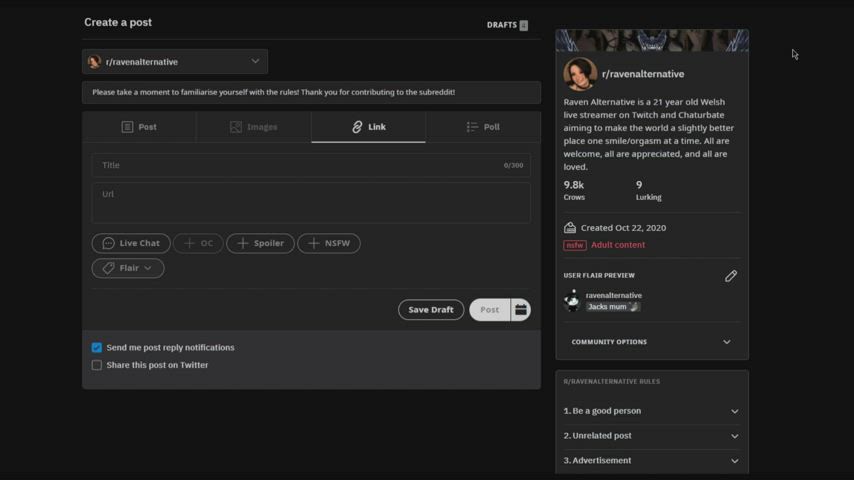
Task: Mark post as Spoiler
Action: [260, 244]
